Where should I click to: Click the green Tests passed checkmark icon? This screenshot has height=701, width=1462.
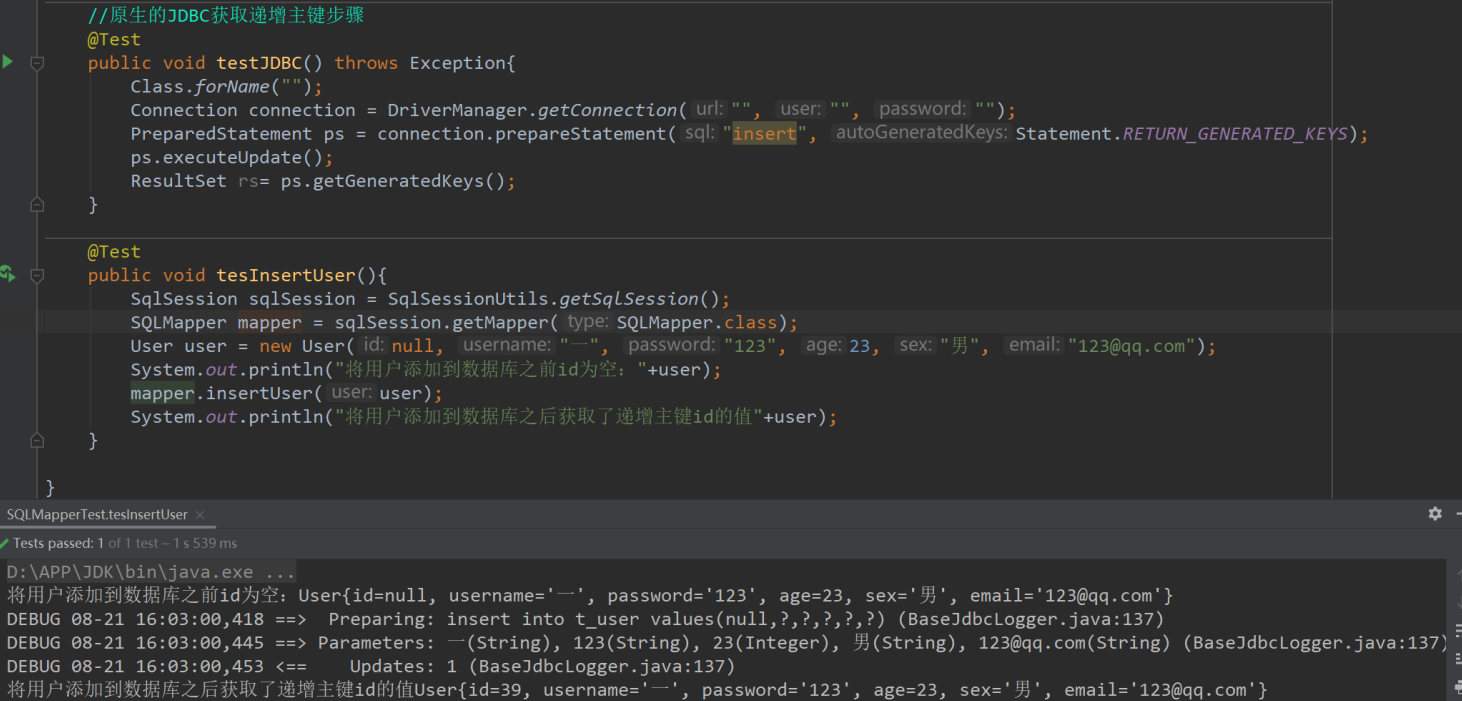tap(5, 543)
